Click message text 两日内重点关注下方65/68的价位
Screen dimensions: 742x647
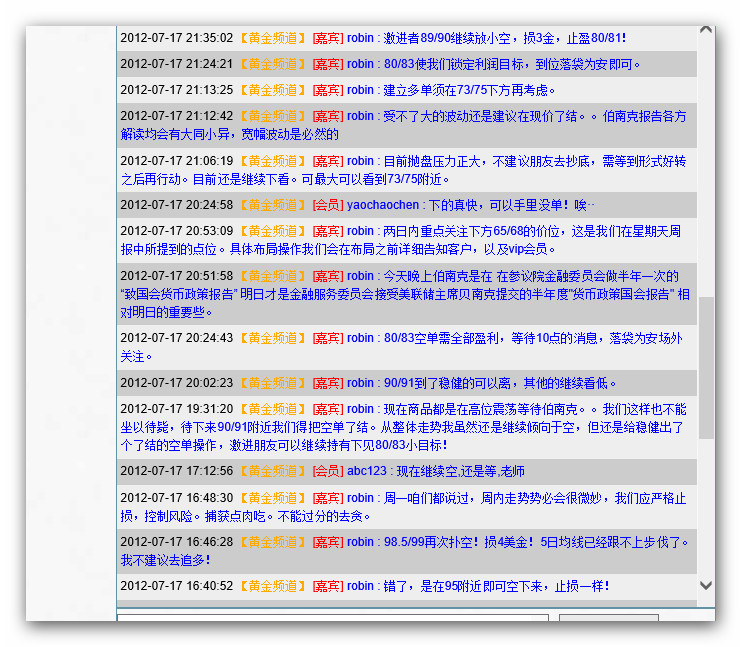(x=471, y=231)
